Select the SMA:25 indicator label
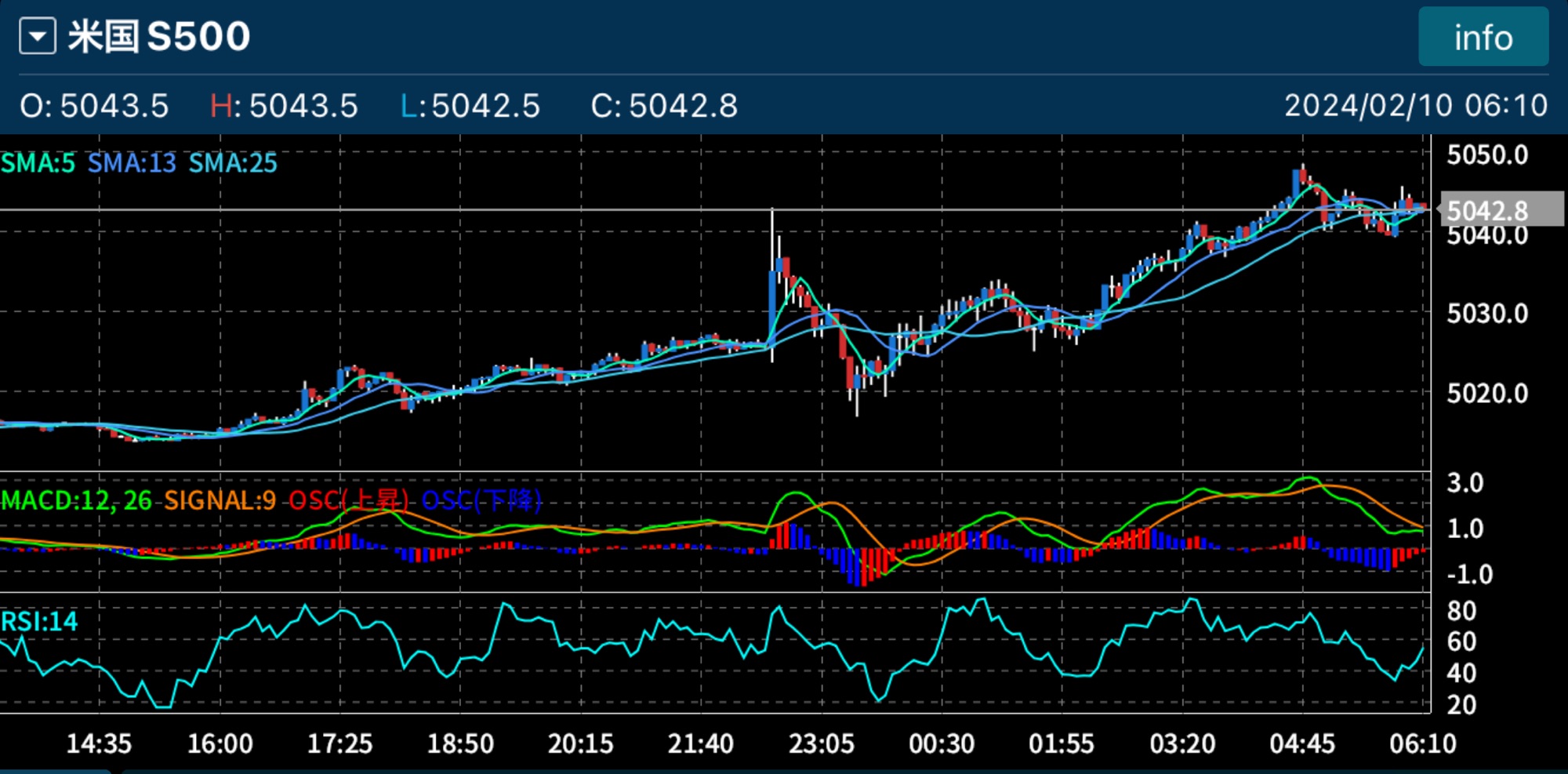The image size is (1568, 774). 233,163
